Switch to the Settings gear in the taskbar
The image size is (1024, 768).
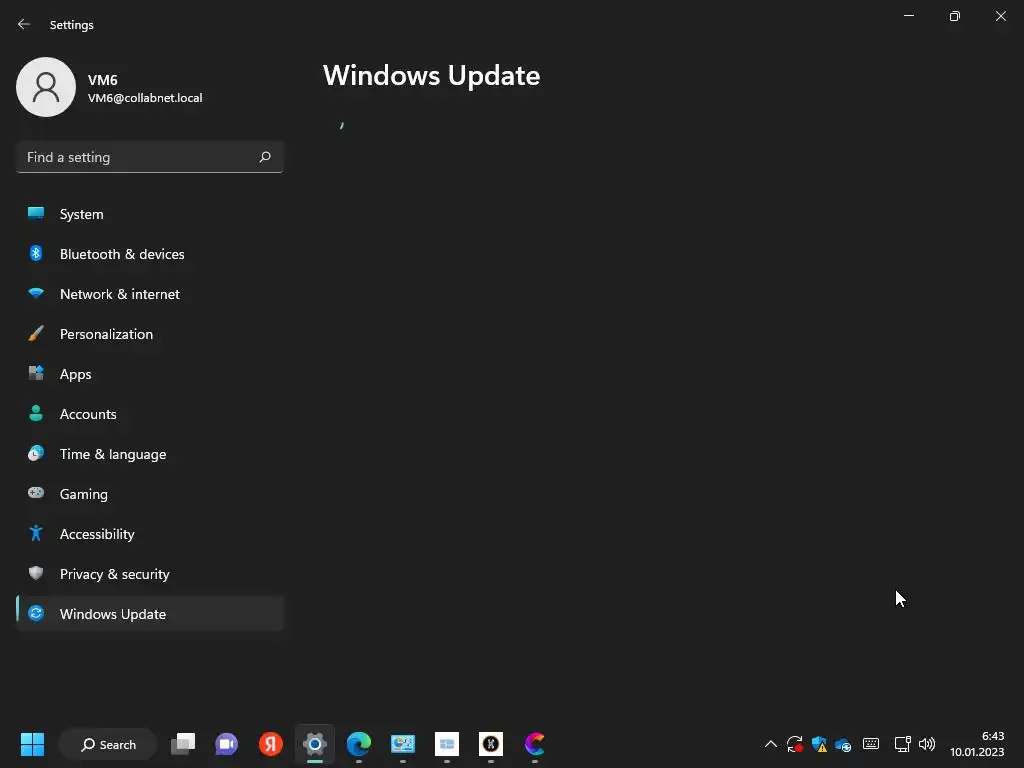[315, 744]
